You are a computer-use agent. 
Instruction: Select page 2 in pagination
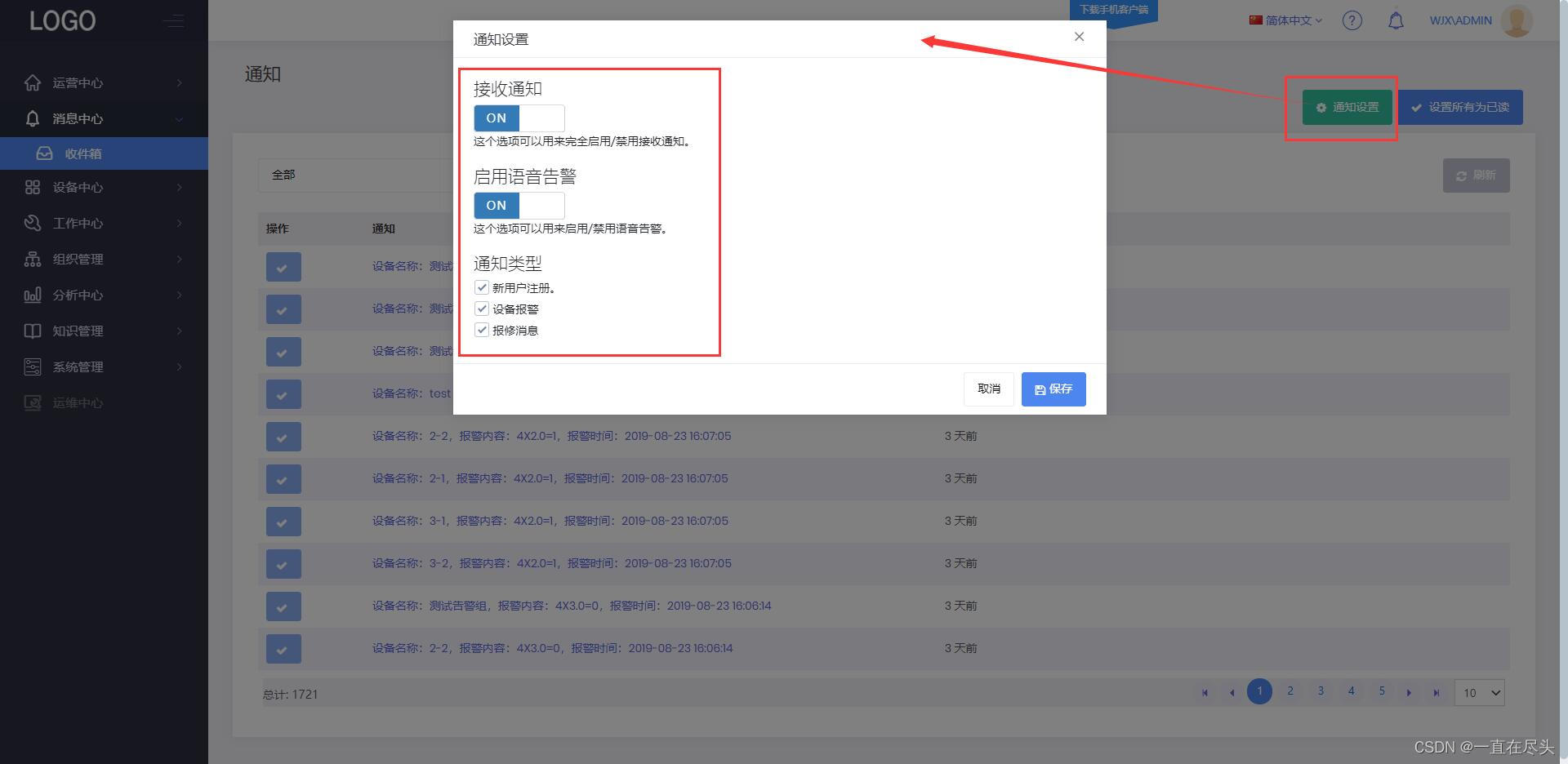tap(1290, 691)
